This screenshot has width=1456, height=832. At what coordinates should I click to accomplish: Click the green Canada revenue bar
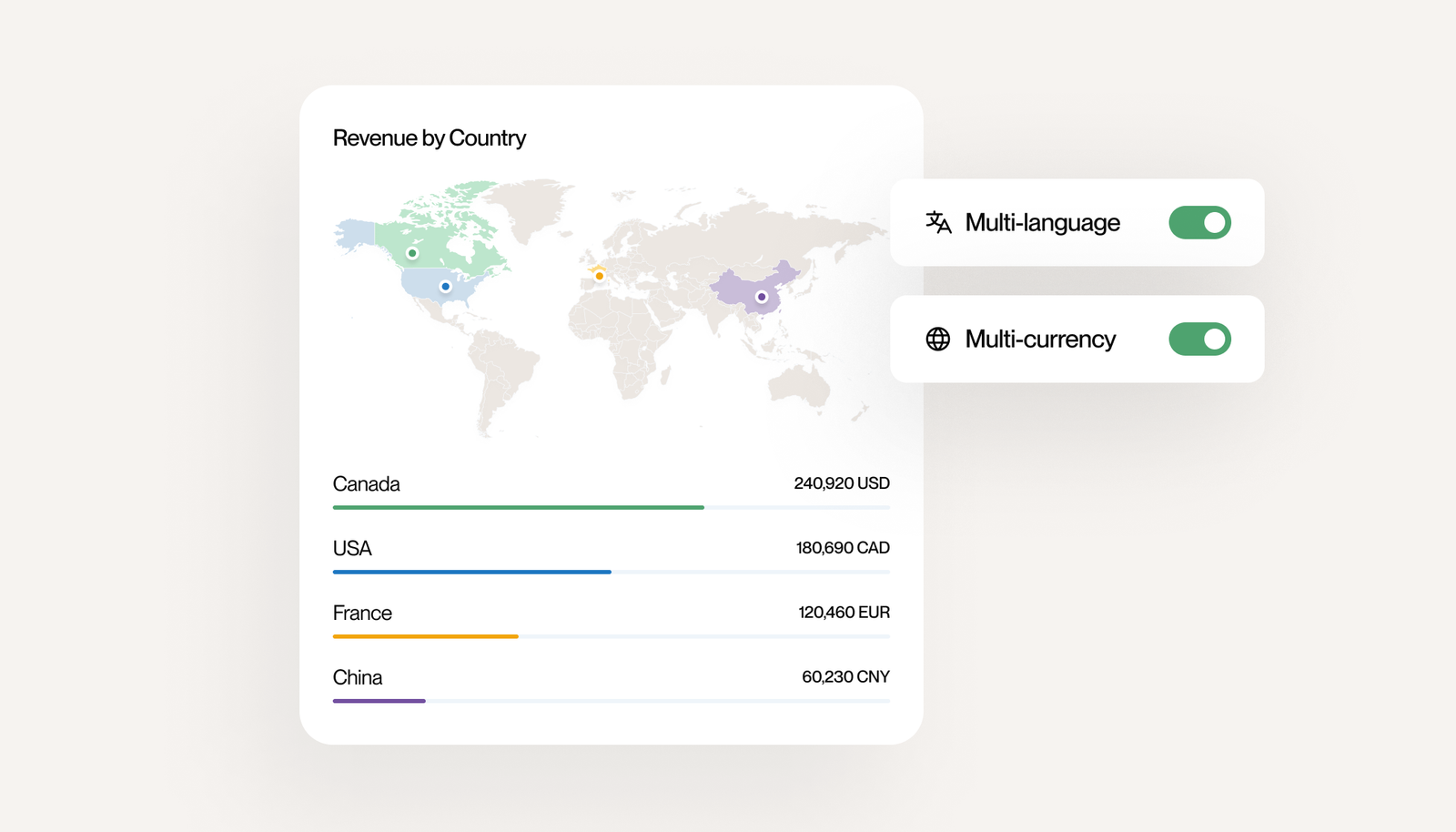519,507
